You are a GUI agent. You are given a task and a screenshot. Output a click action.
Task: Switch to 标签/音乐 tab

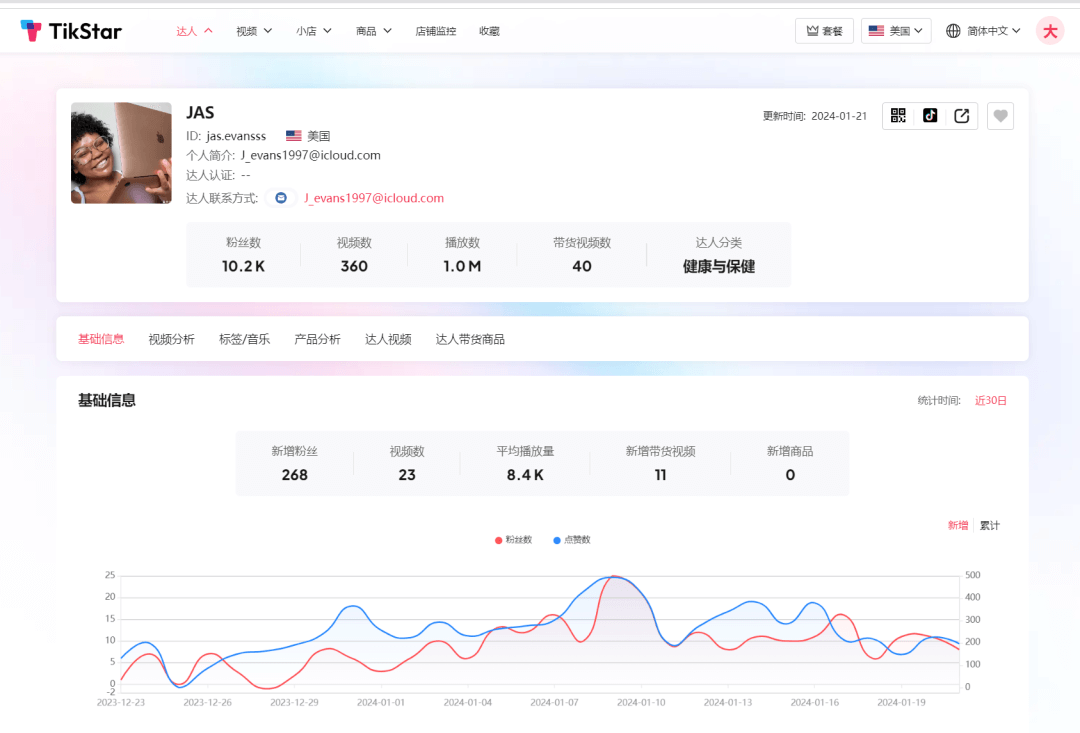click(245, 339)
